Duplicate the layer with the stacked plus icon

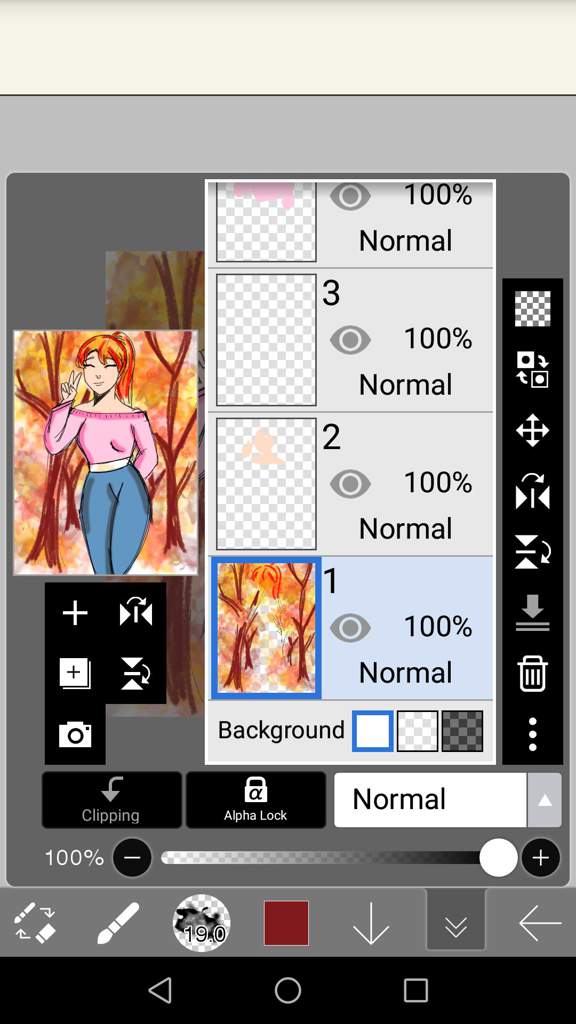click(x=75, y=674)
